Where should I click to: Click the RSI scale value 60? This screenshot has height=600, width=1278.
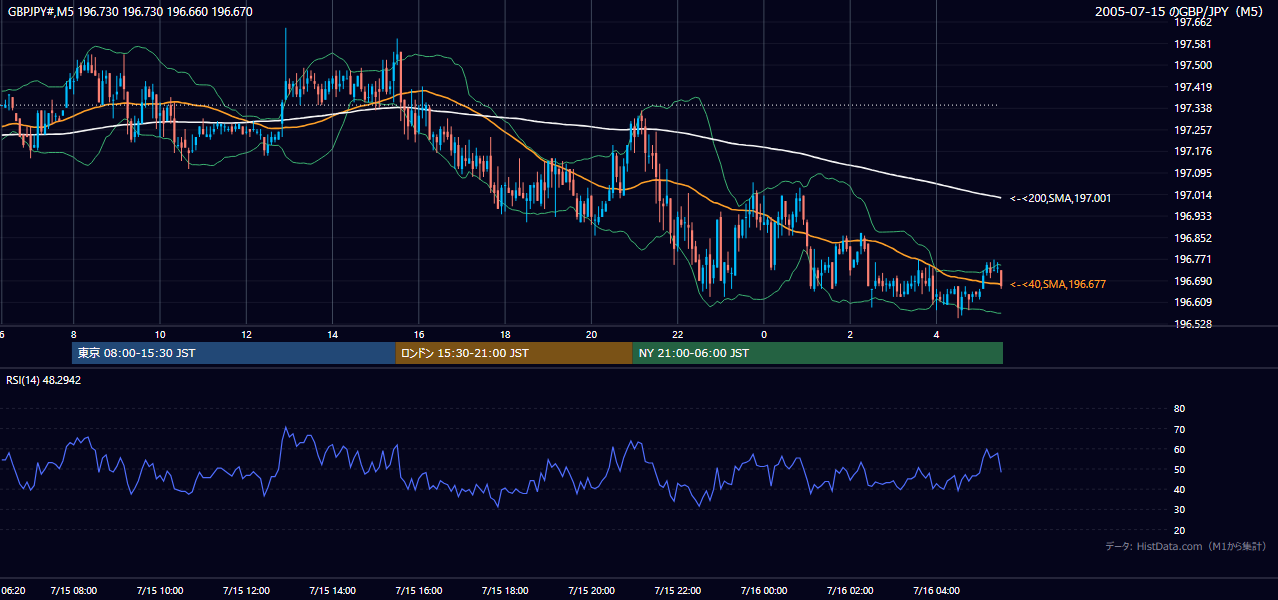(1179, 449)
